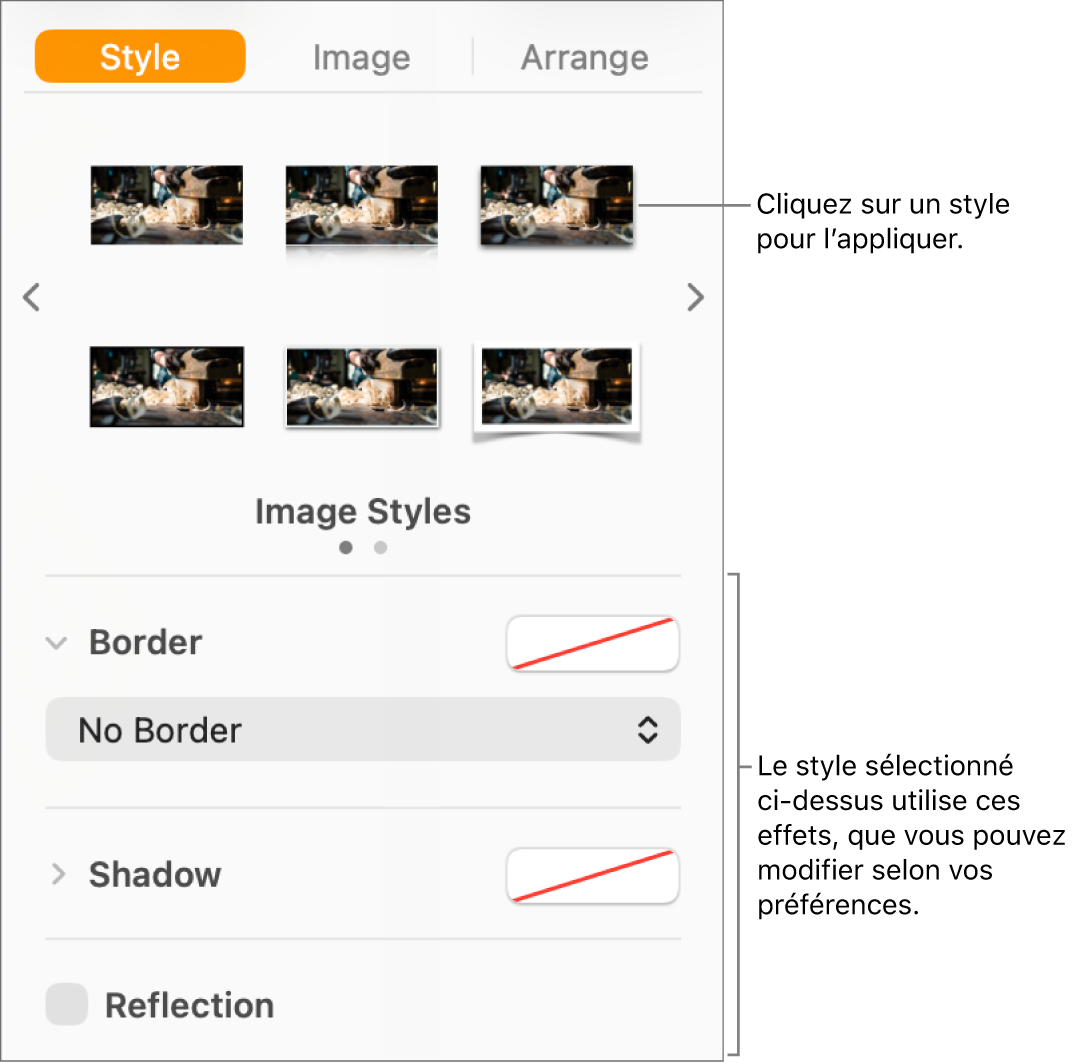Select the Style tab
This screenshot has height=1063, width=1081.
(139, 57)
